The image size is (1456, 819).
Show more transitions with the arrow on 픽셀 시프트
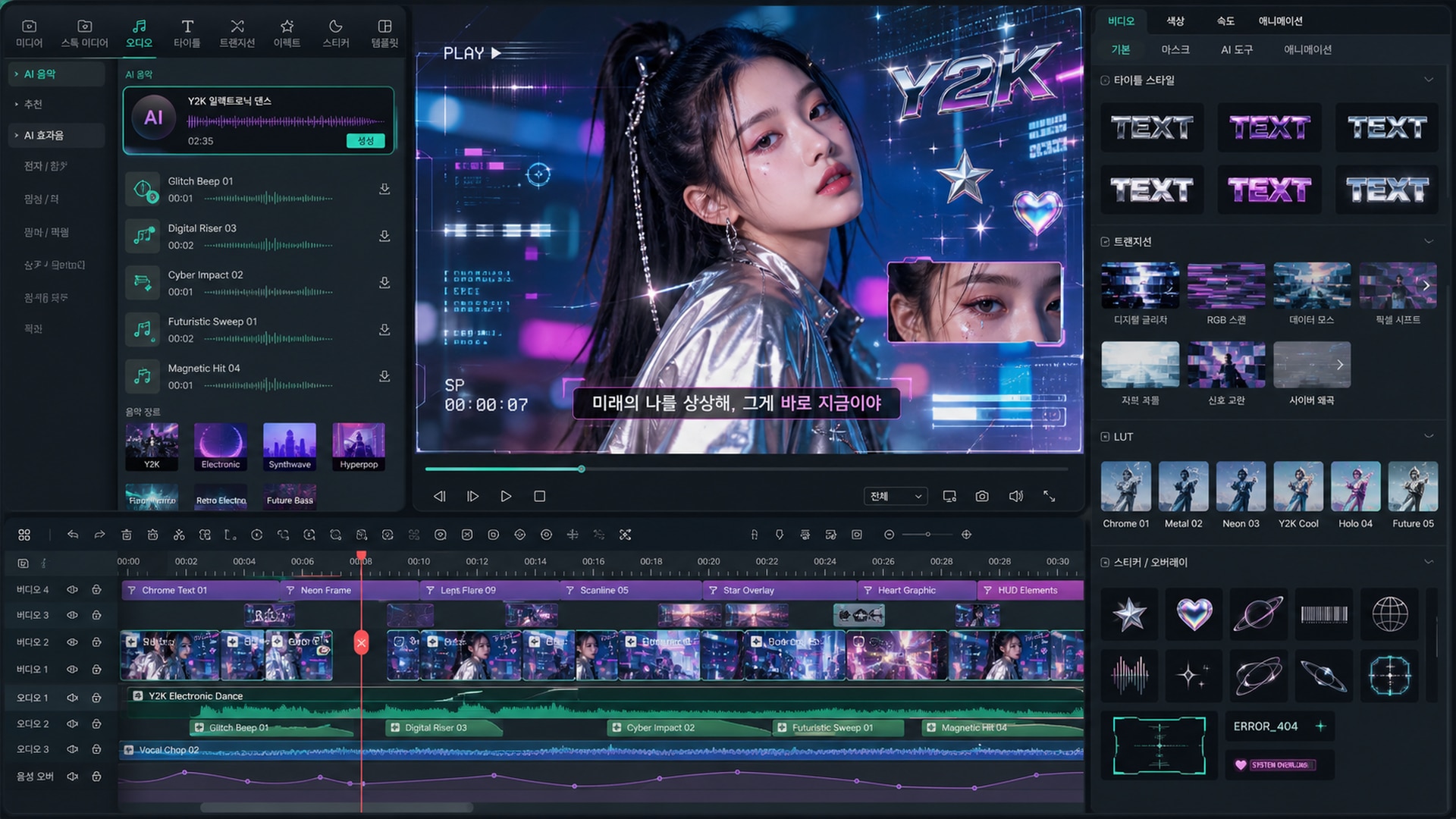[x=1426, y=286]
